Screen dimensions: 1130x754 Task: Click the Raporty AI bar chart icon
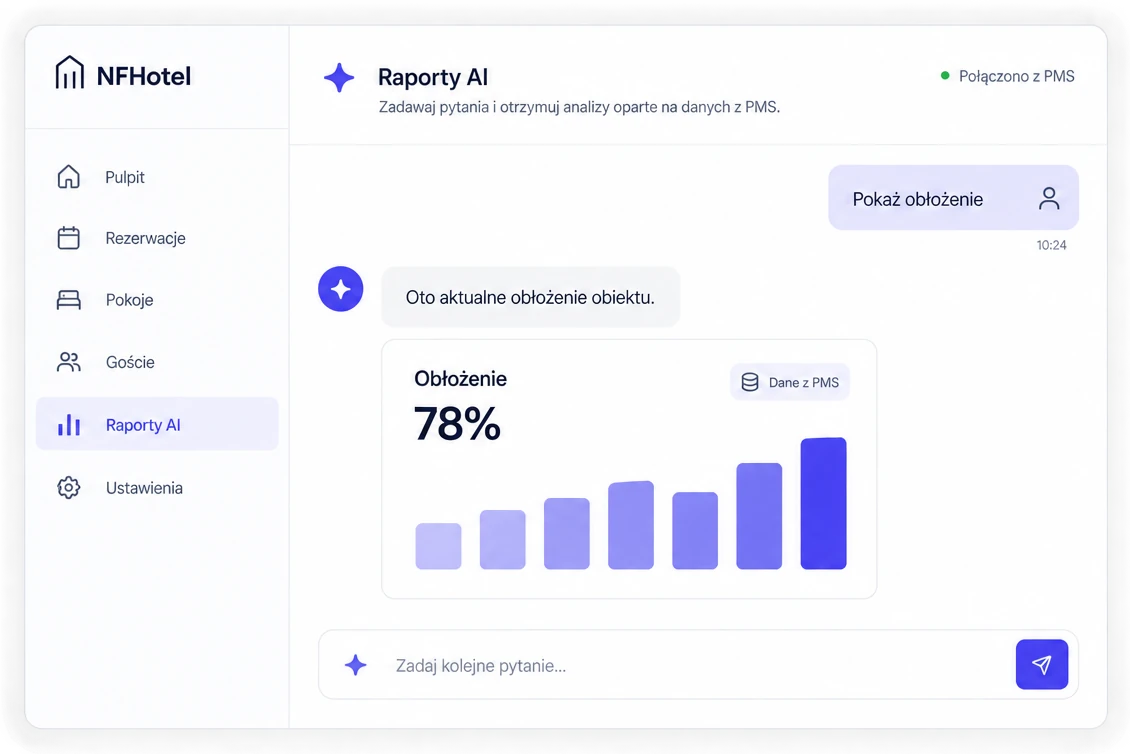(69, 425)
